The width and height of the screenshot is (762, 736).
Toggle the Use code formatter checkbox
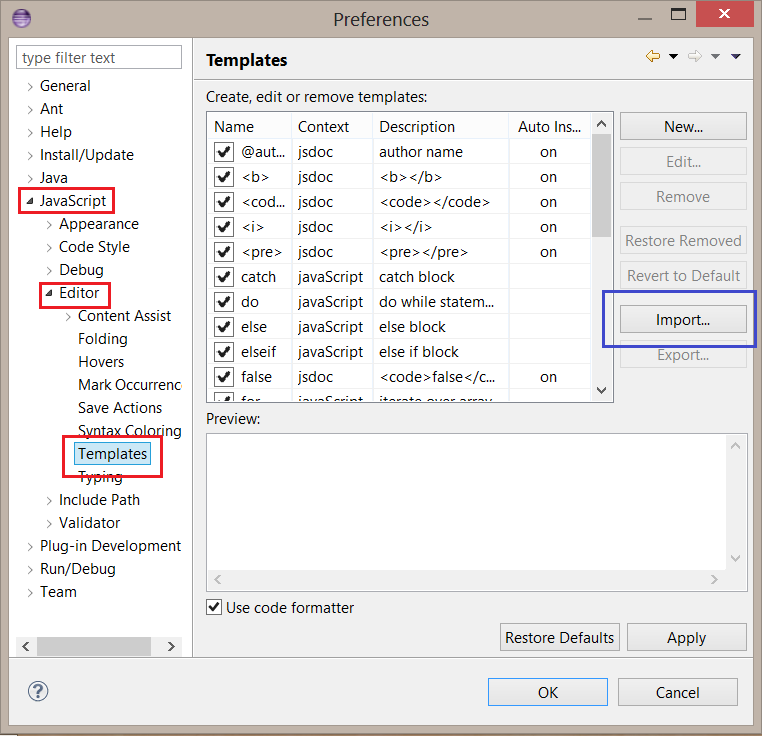point(214,607)
